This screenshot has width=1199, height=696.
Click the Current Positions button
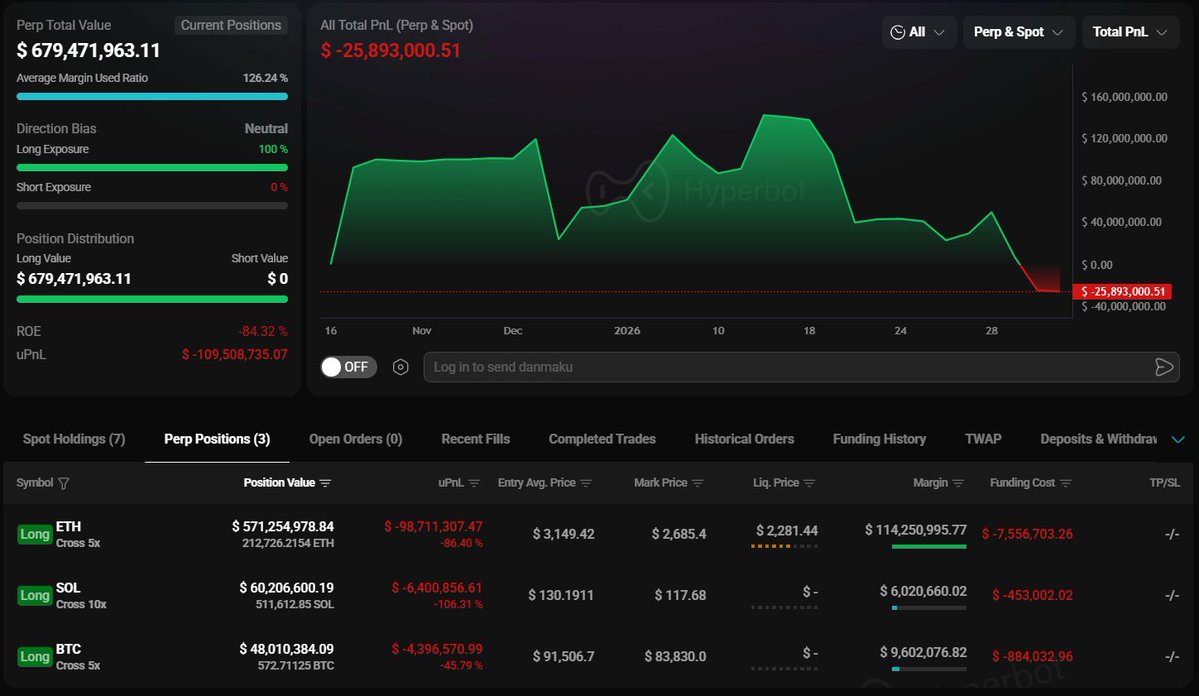tap(231, 25)
